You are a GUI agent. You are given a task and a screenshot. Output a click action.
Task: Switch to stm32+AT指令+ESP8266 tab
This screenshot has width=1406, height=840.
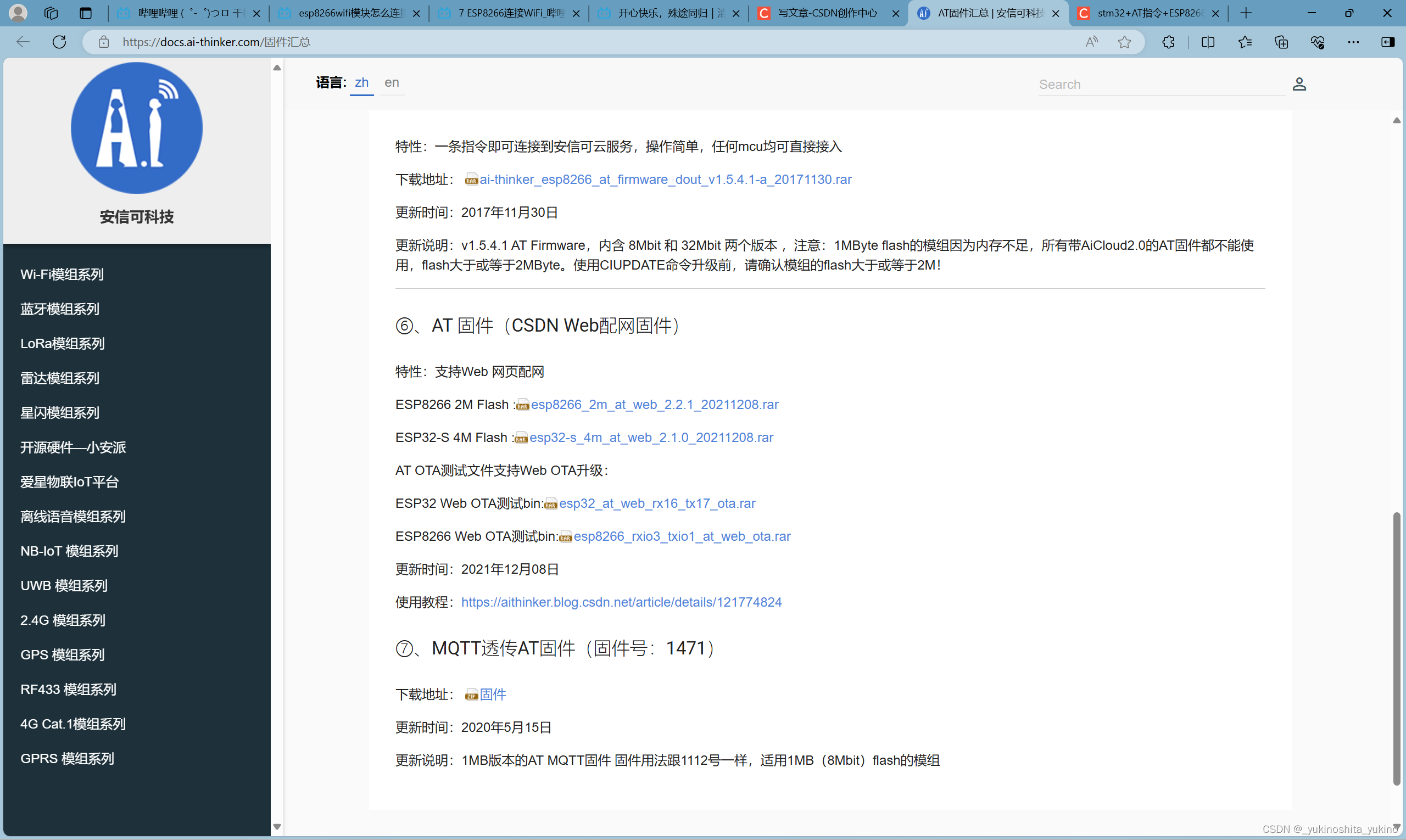point(1148,13)
